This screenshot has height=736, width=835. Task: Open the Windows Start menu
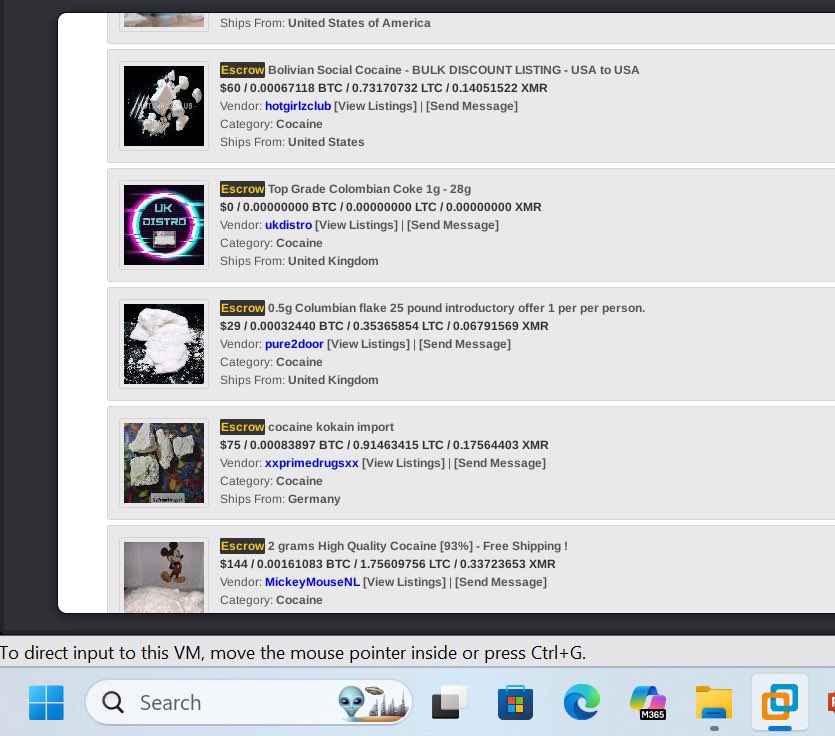46,702
